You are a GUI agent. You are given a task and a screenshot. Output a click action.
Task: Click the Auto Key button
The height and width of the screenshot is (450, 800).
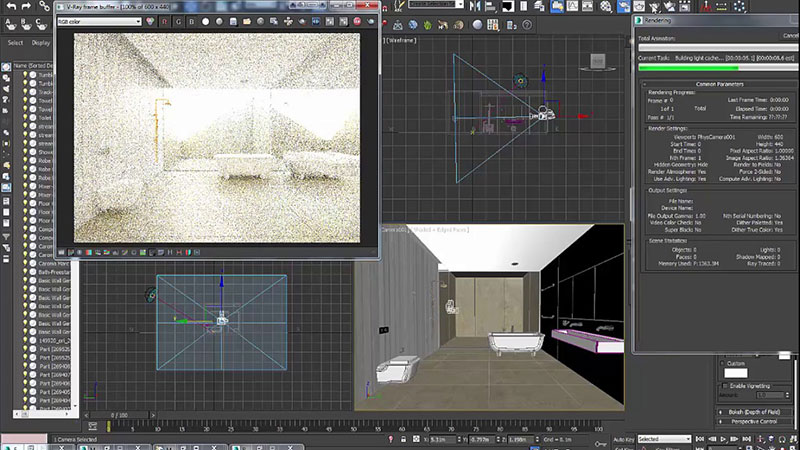(x=623, y=439)
